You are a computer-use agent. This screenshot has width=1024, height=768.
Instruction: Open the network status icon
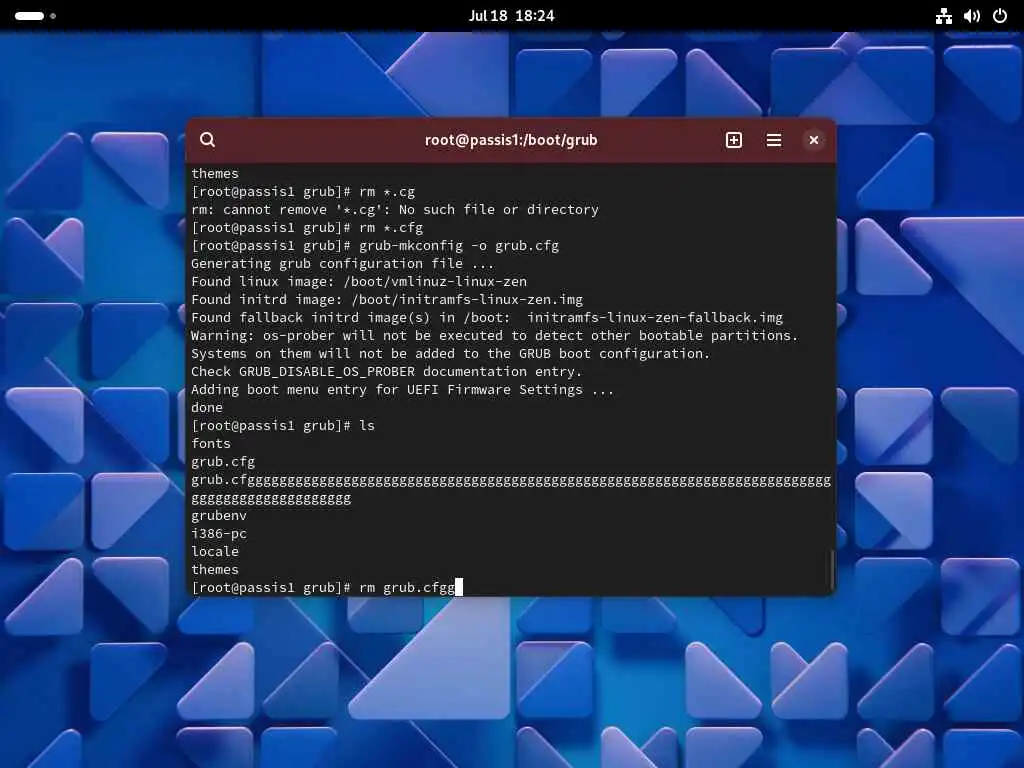pos(943,16)
